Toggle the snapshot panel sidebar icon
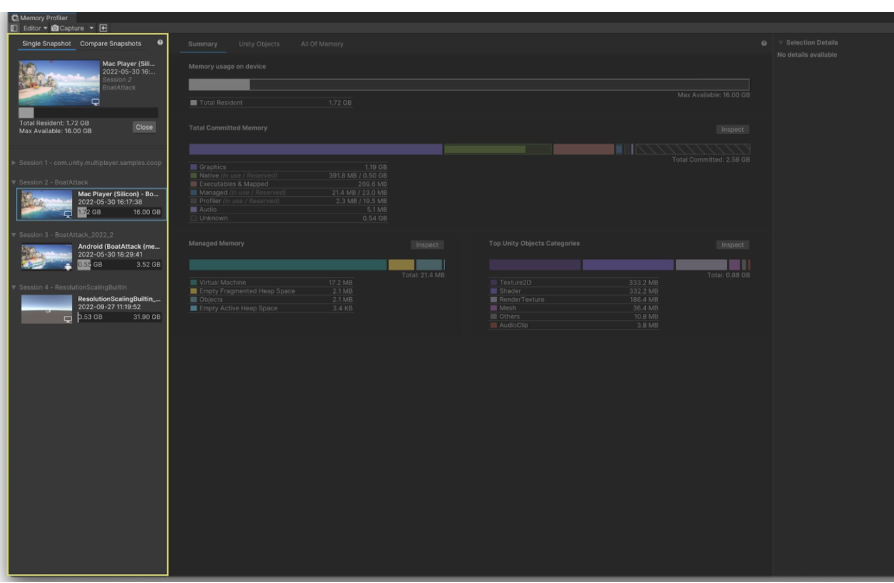The width and height of the screenshot is (894, 583). 14,28
